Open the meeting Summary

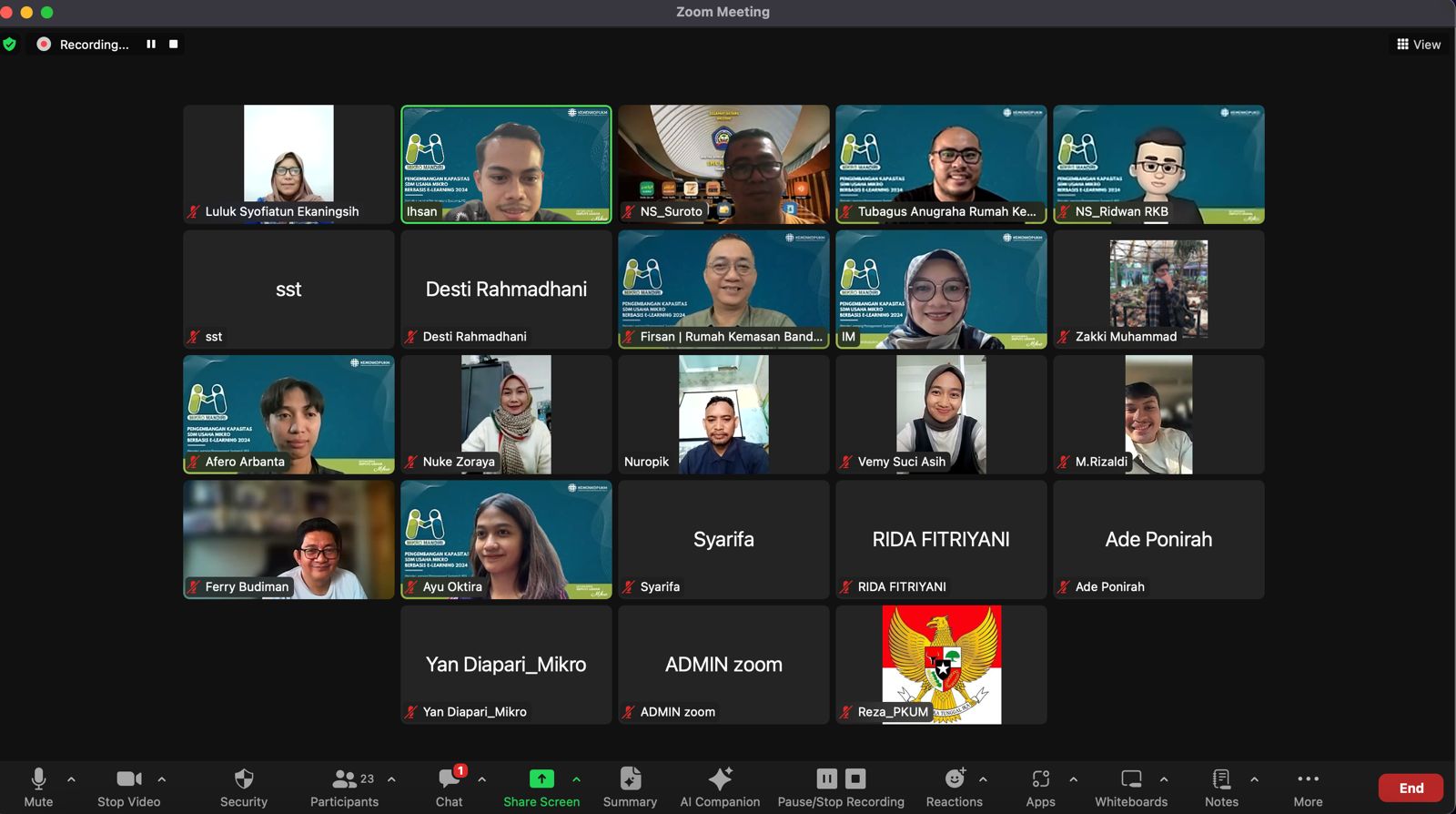pyautogui.click(x=630, y=787)
